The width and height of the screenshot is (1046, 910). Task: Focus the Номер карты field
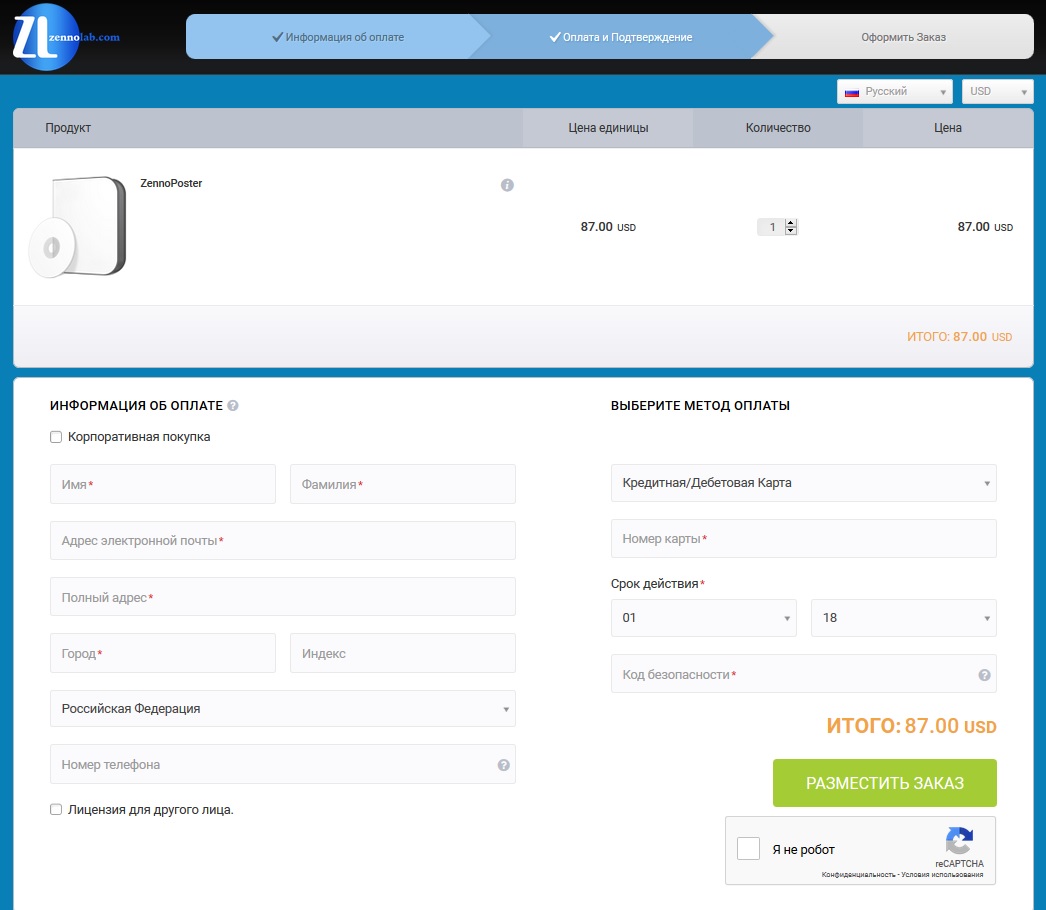tap(804, 538)
